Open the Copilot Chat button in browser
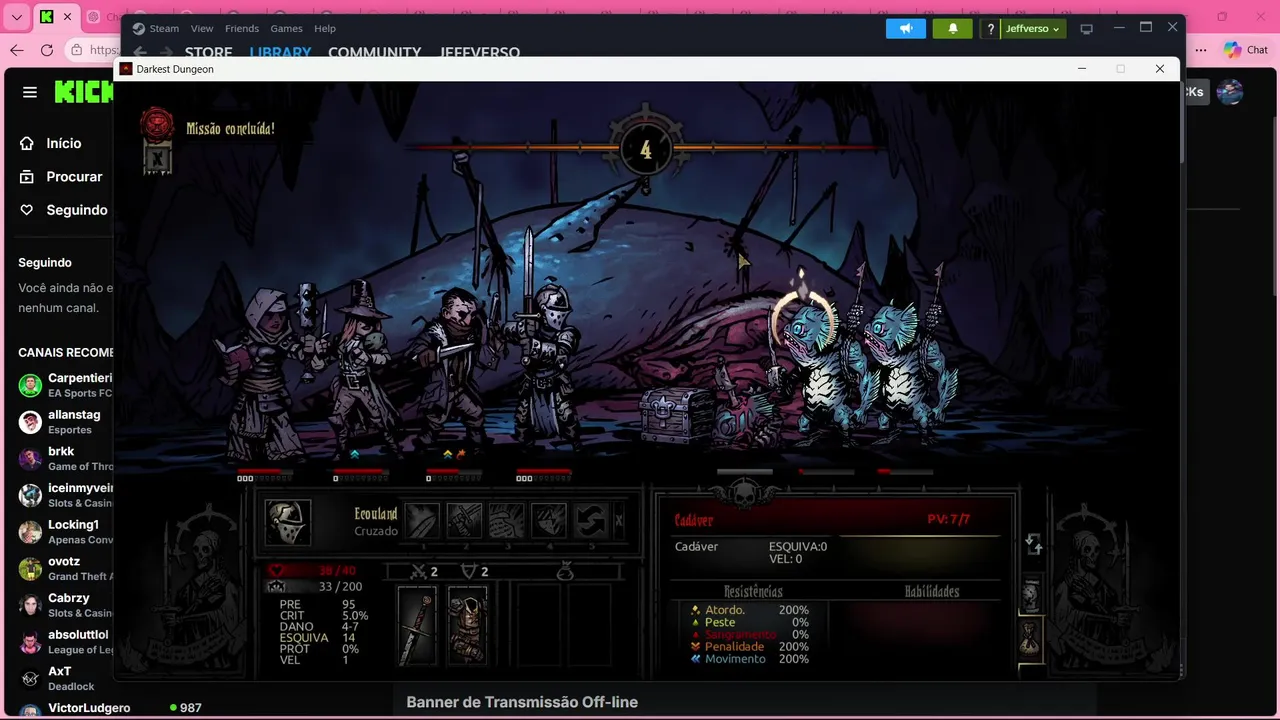 coord(1246,50)
